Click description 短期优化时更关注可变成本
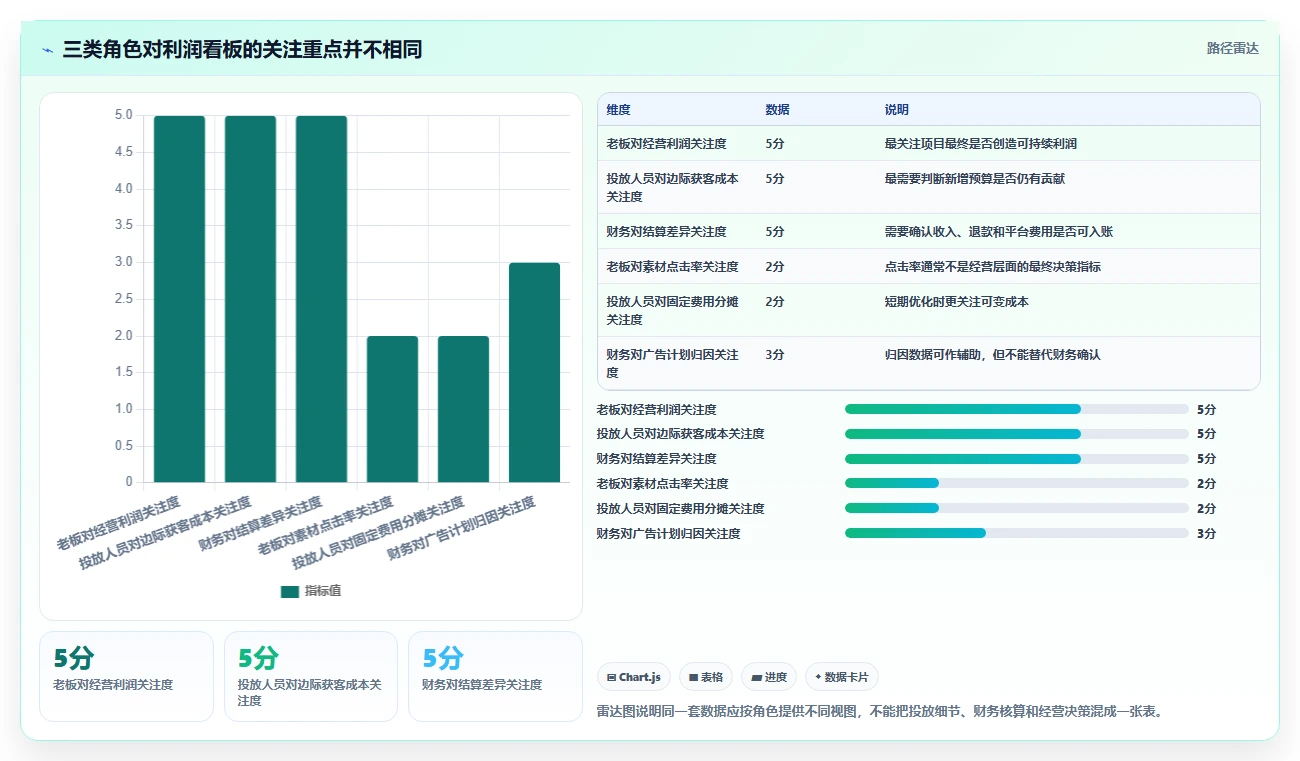Image resolution: width=1300 pixels, height=761 pixels. point(957,302)
